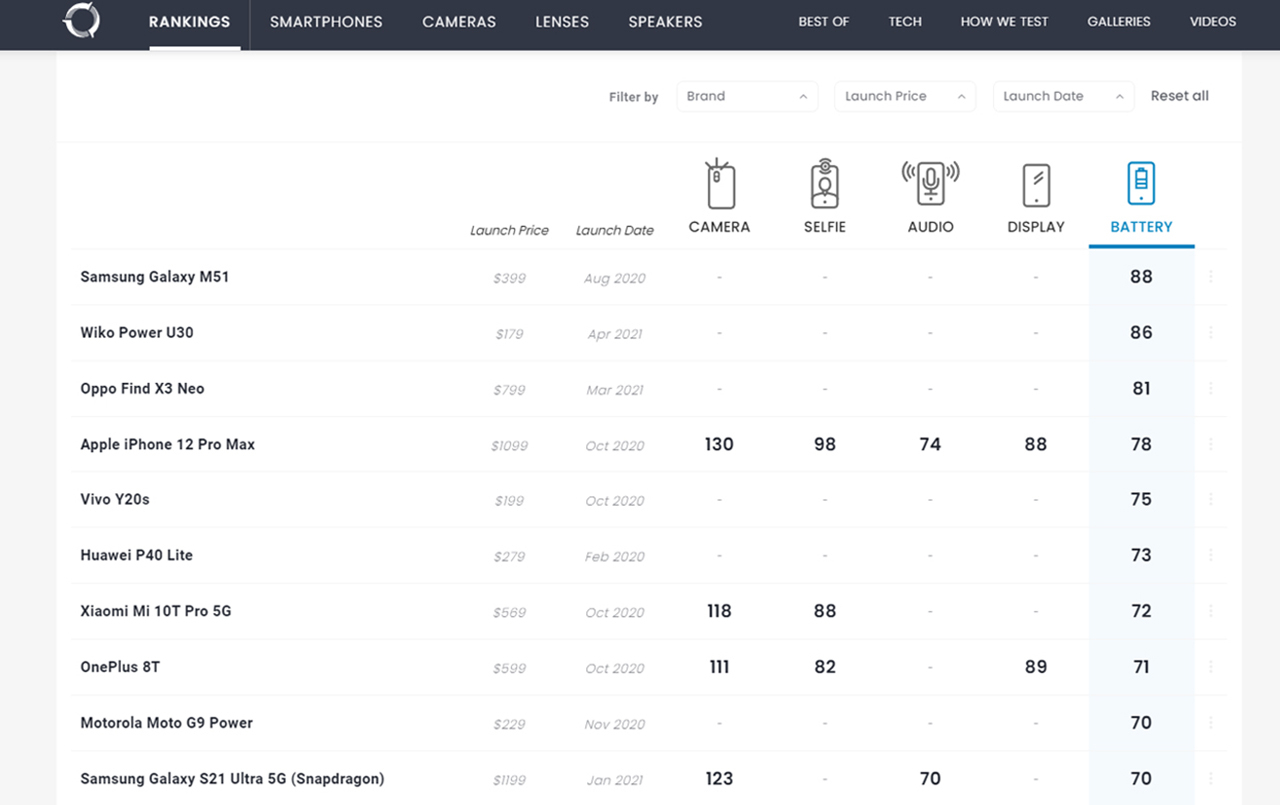Viewport: 1280px width, 805px height.
Task: Open more options for OnePlus 8T row
Action: (x=1211, y=667)
